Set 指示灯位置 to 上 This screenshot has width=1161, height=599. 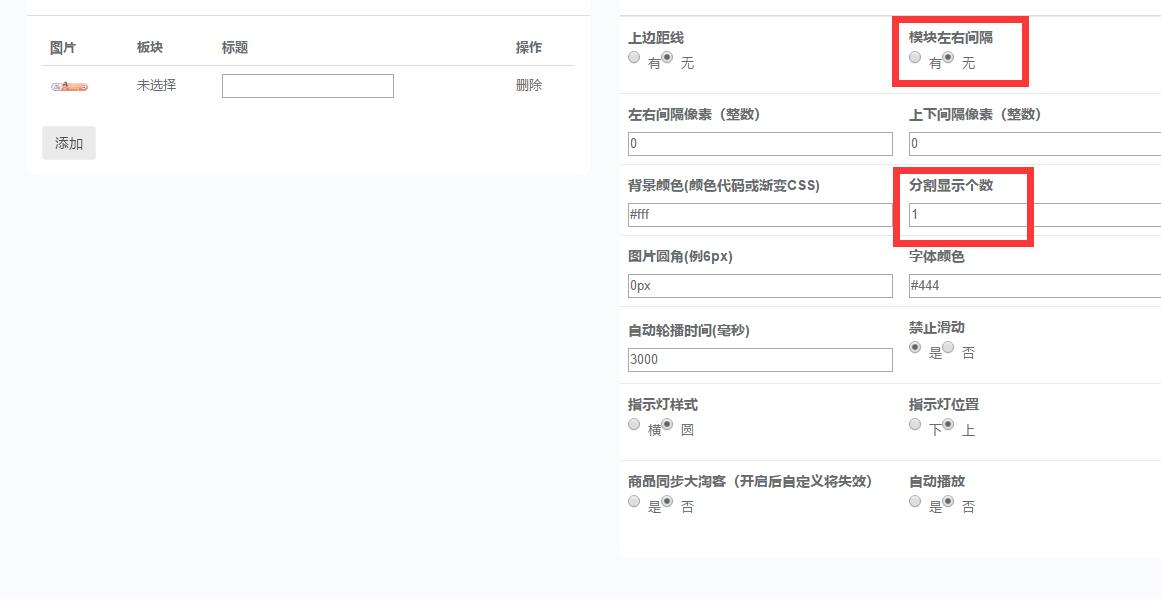948,424
